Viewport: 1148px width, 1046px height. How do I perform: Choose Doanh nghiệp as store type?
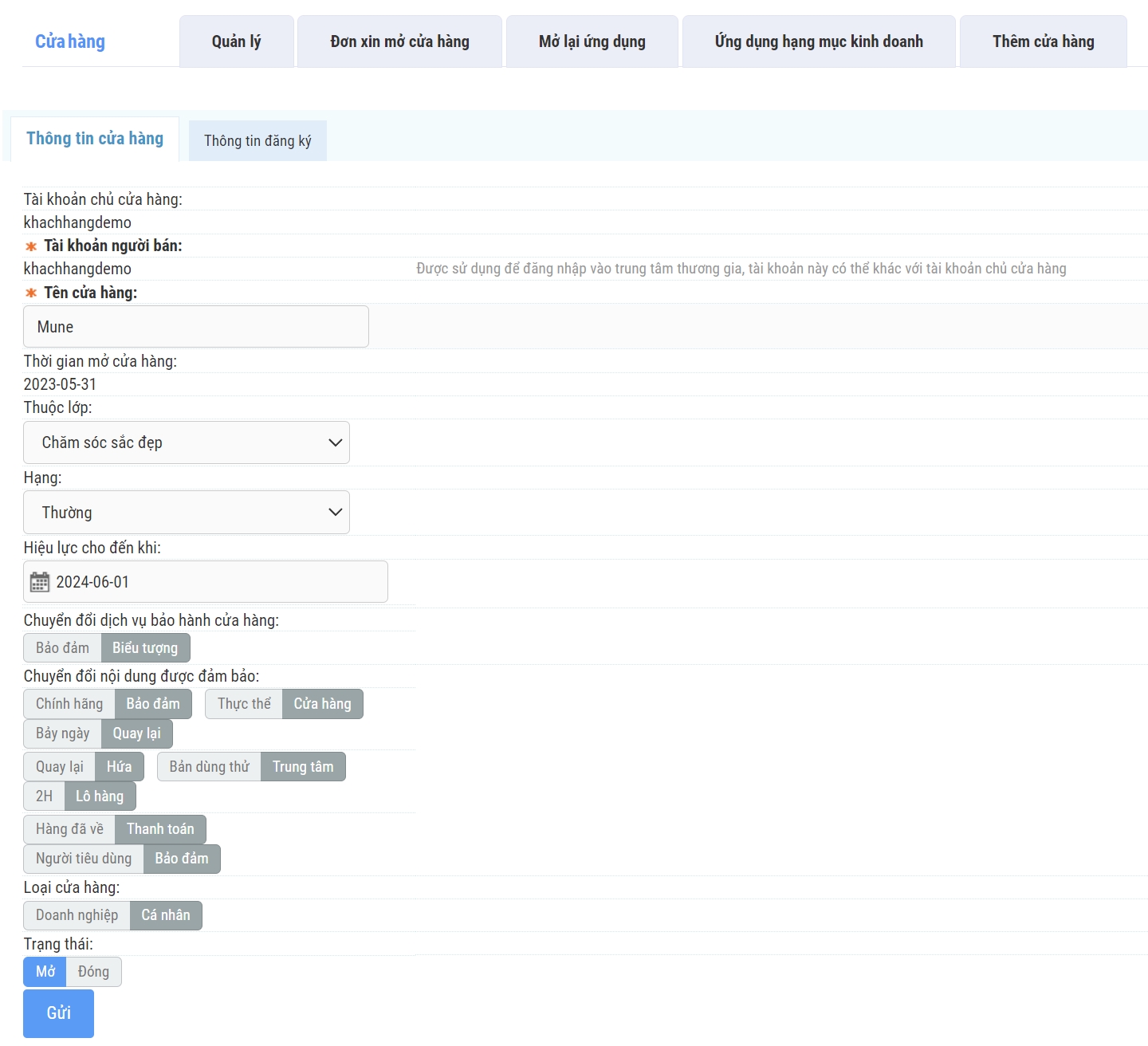77,915
